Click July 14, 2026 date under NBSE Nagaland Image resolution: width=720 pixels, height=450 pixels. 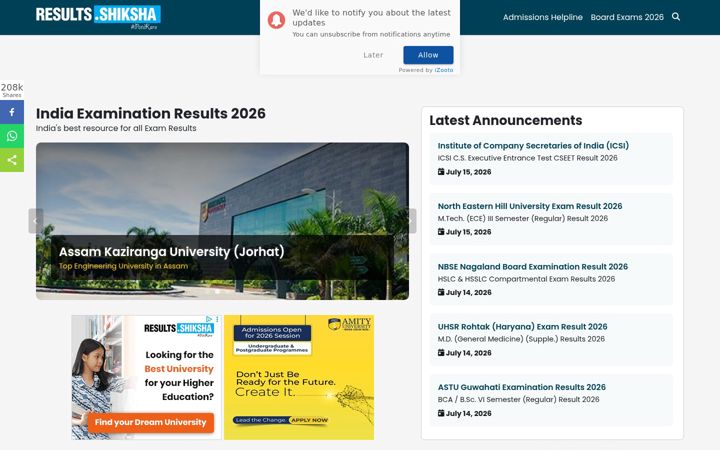468,292
